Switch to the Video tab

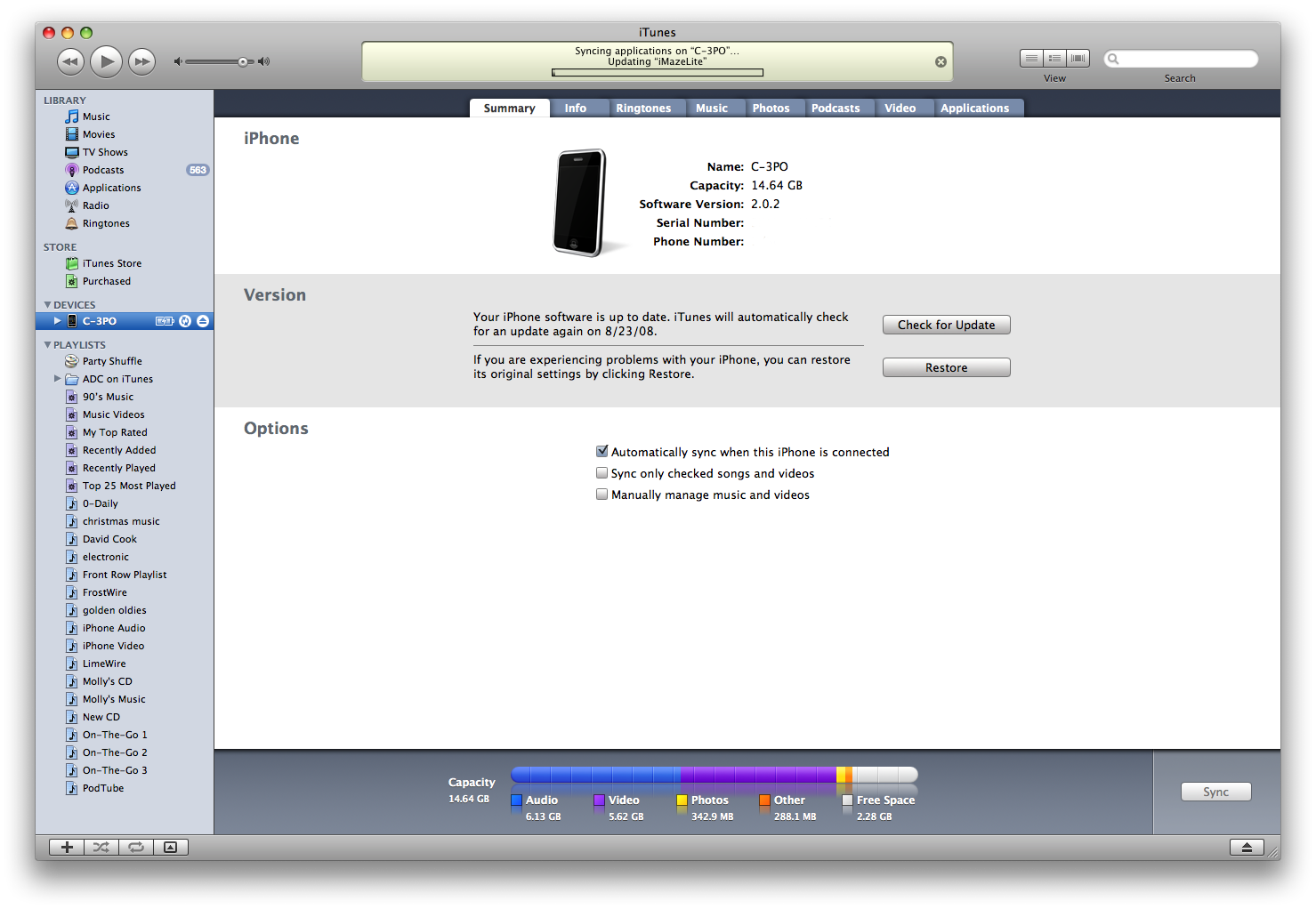tap(900, 109)
